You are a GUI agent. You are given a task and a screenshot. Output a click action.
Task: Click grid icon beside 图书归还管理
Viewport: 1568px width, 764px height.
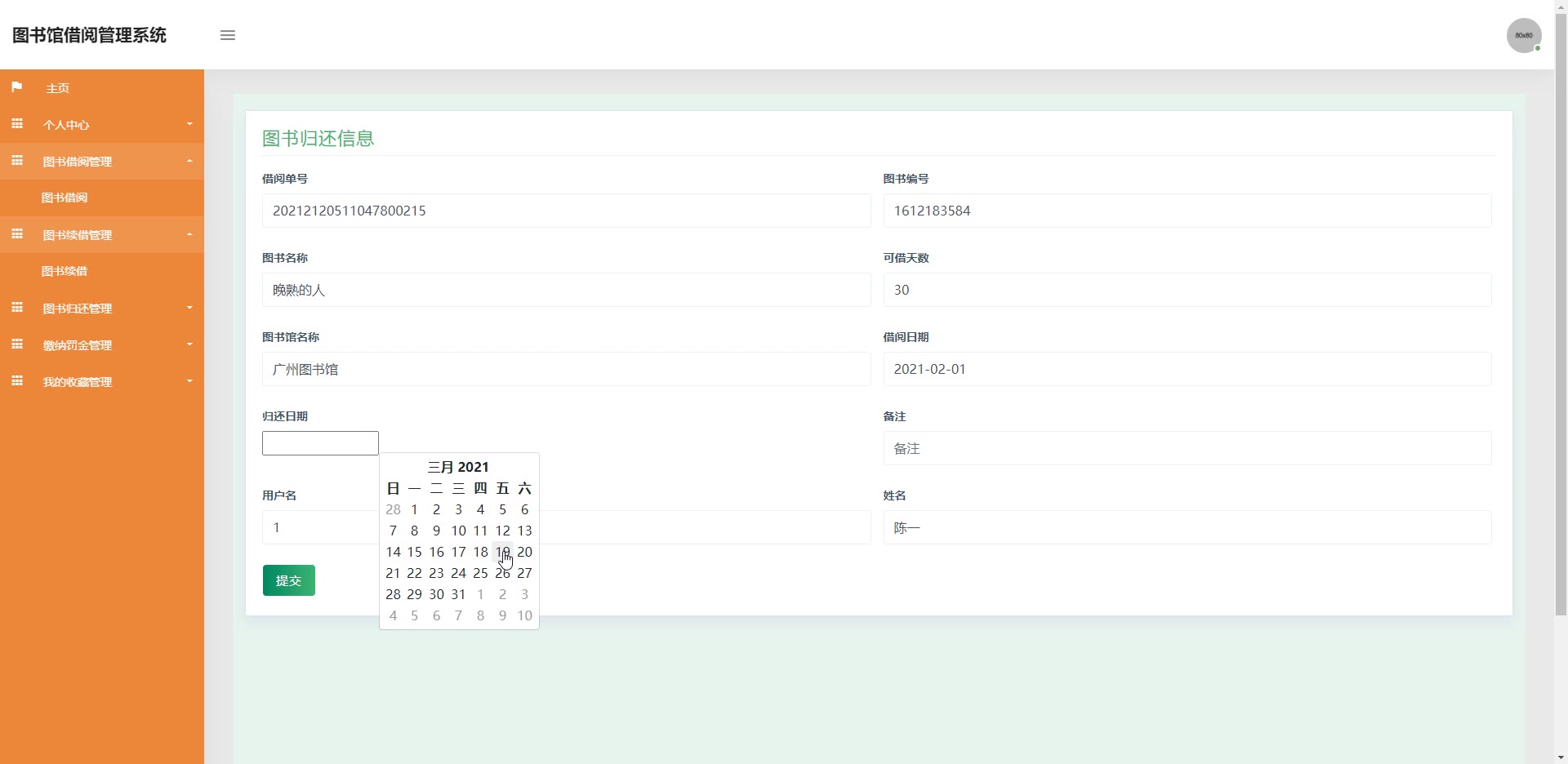click(x=16, y=307)
